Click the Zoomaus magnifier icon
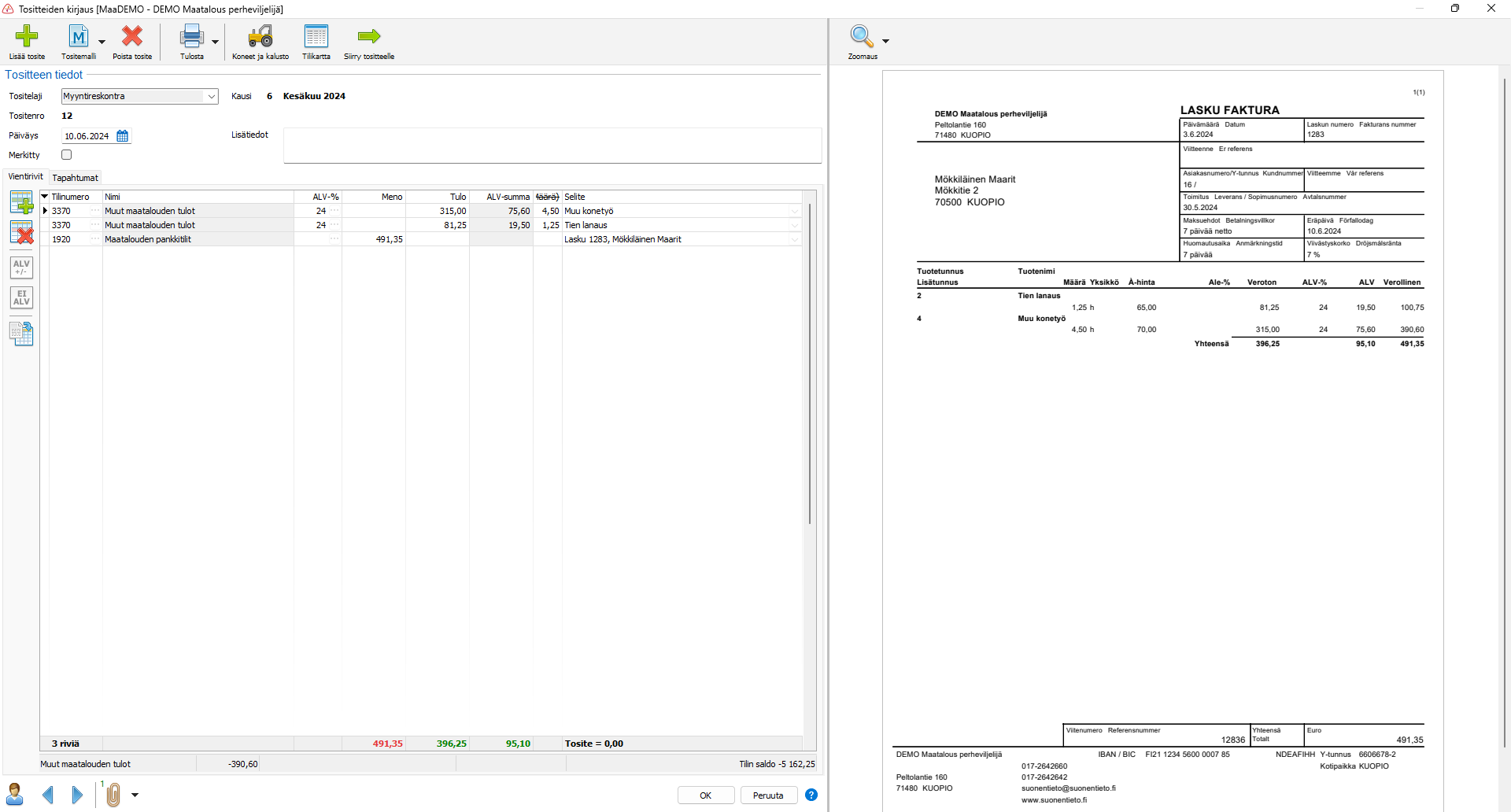Image resolution: width=1511 pixels, height=812 pixels. pyautogui.click(x=862, y=37)
